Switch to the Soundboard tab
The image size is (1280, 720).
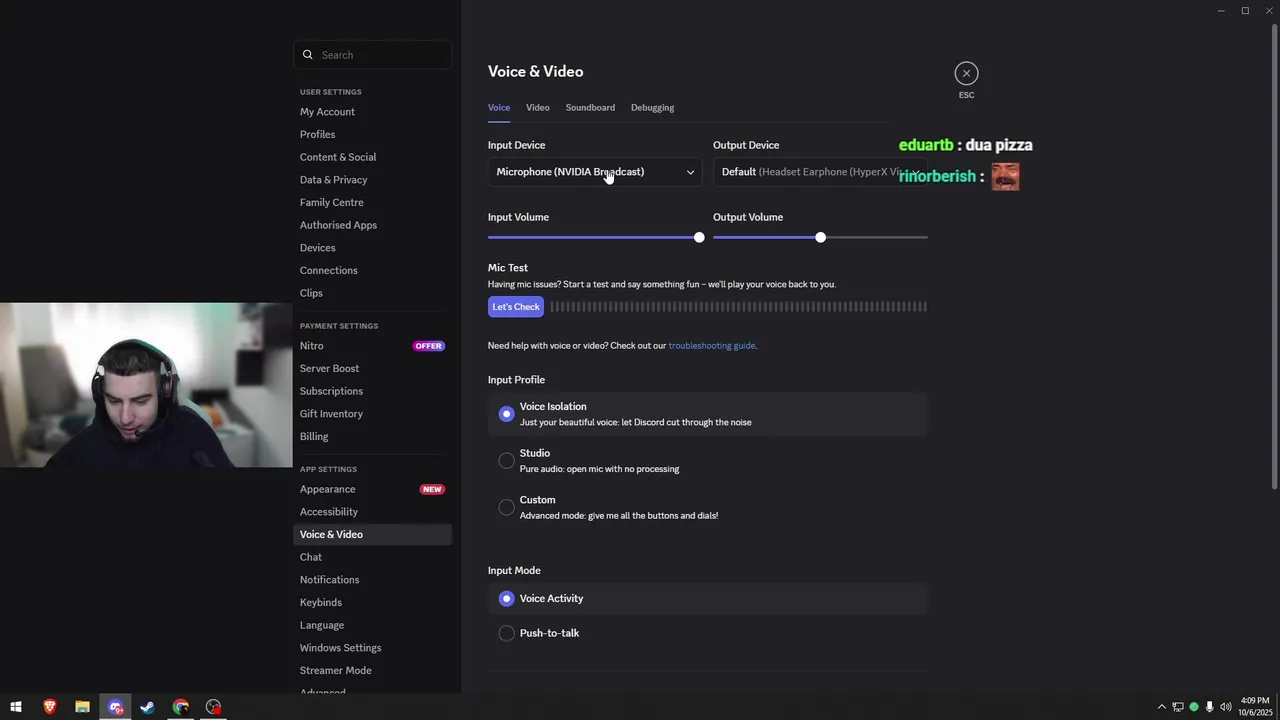590,108
